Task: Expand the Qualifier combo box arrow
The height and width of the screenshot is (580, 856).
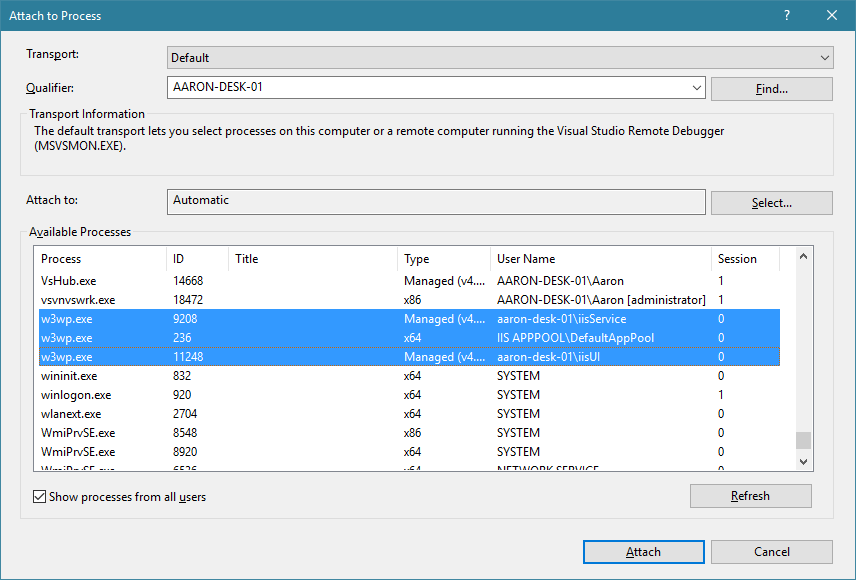Action: tap(697, 87)
